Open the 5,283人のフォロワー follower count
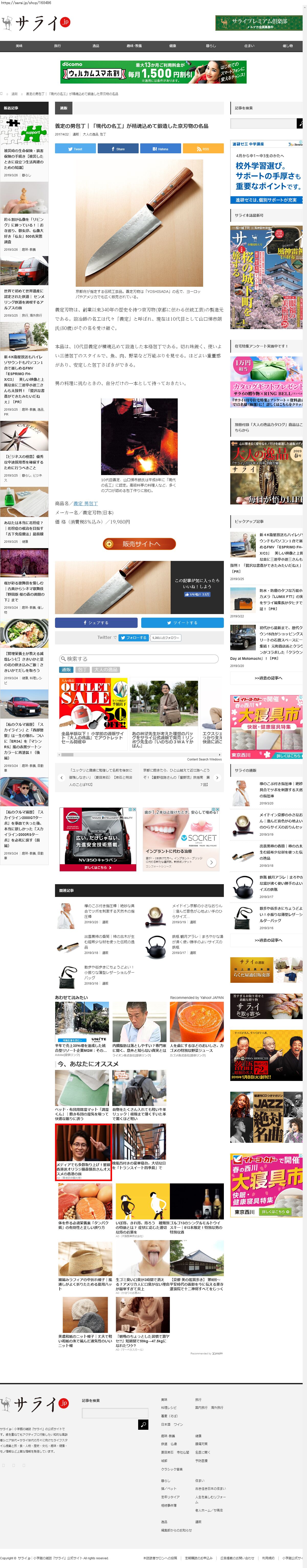 point(166,638)
